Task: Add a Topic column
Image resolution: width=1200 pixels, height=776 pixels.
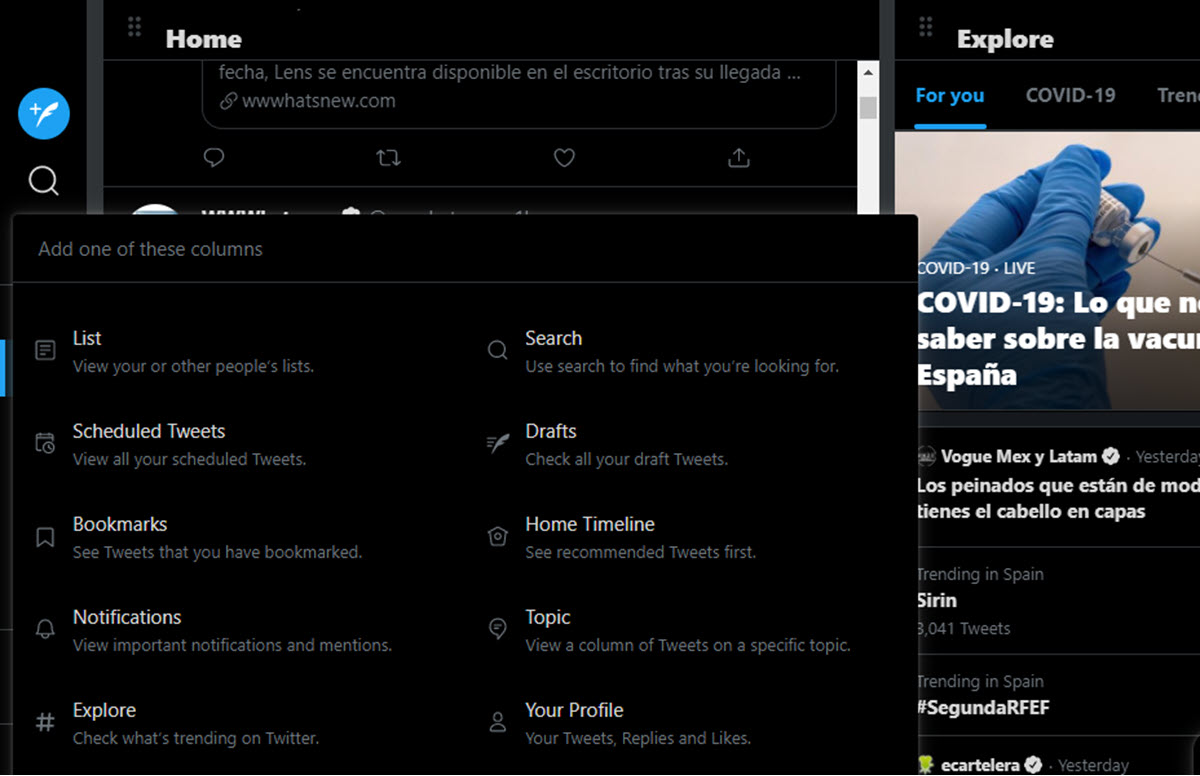Action: (548, 618)
